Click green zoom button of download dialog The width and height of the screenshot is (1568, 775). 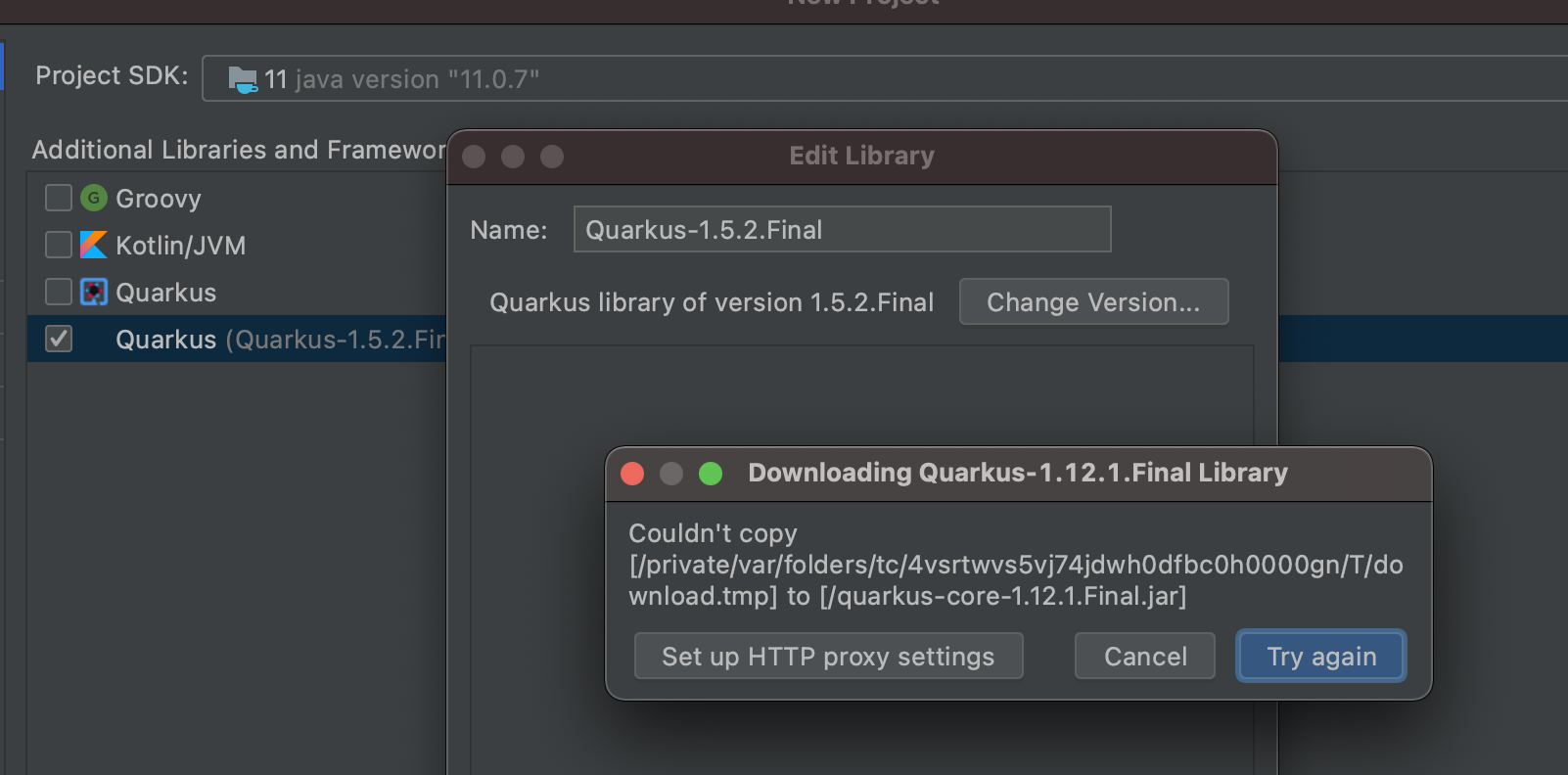pos(711,474)
